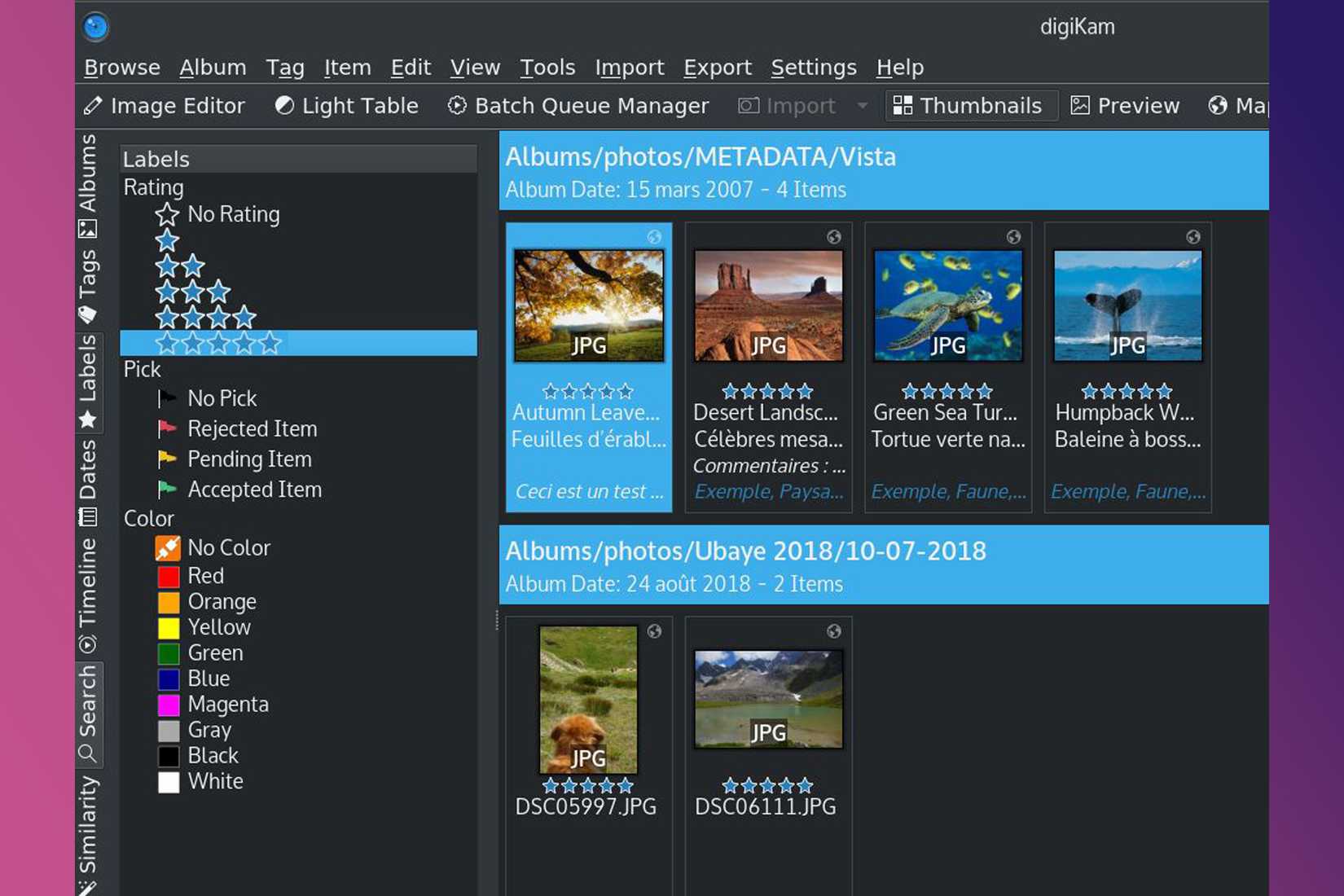Open the Import dropdown arrow

coord(862,106)
